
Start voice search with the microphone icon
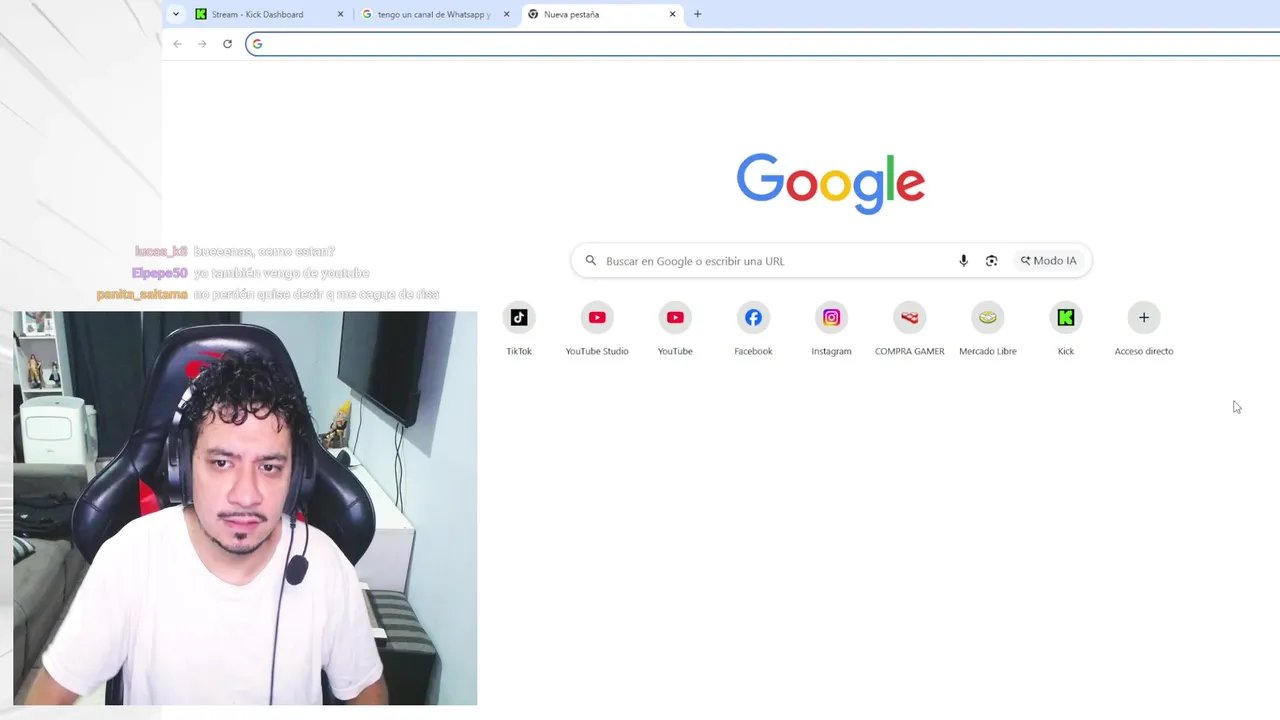tap(964, 261)
